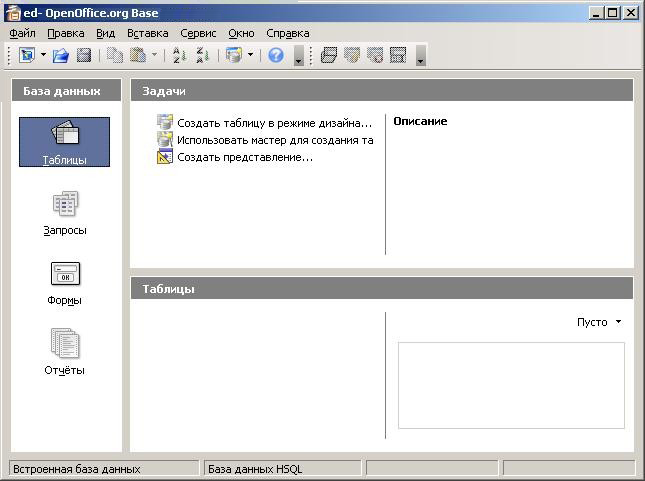This screenshot has height=481, width=645.
Task: Click icon beside Использовать мастер task
Action: coord(165,139)
